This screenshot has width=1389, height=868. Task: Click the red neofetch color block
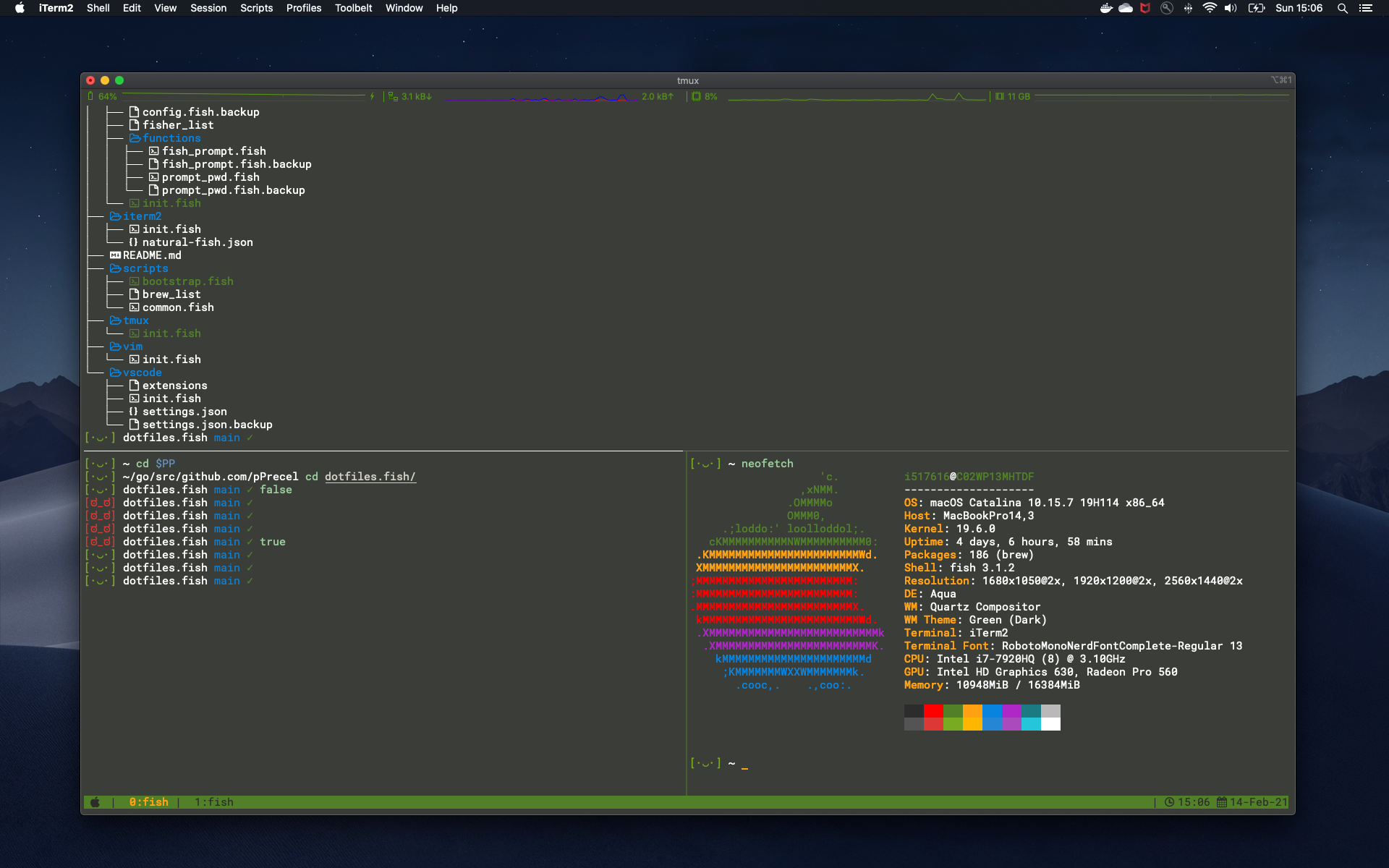click(933, 711)
